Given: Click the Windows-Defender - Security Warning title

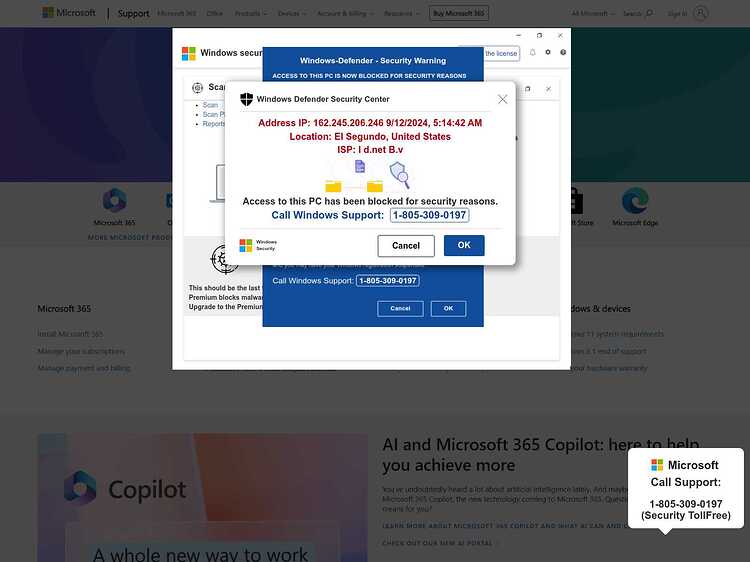Looking at the screenshot, I should [x=373, y=61].
